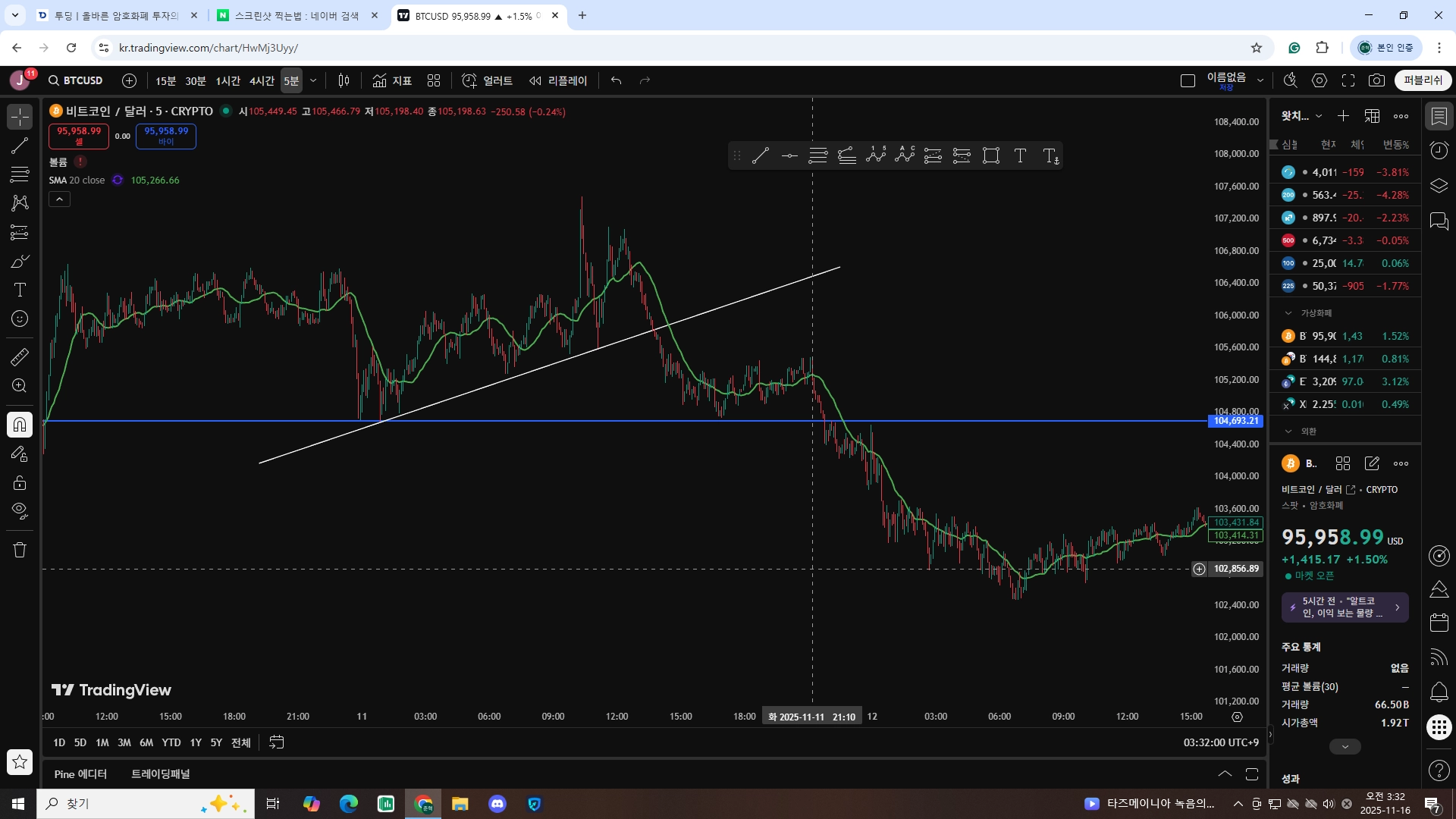This screenshot has width=1456, height=819.
Task: Expand the 이름없음 layout dropdown
Action: (1260, 78)
